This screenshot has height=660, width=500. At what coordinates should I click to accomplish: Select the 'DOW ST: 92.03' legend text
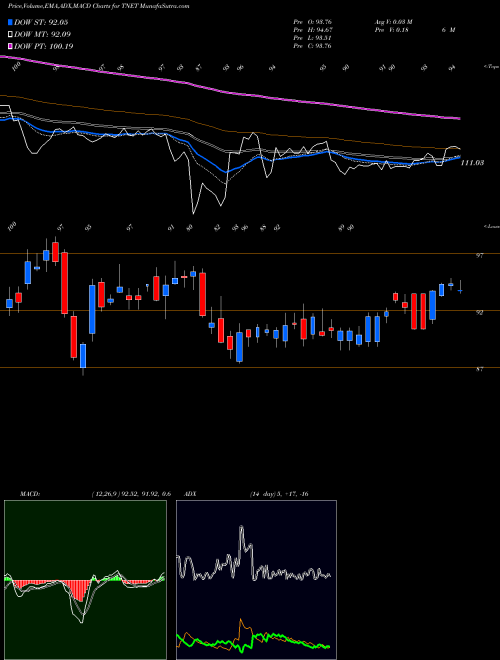pyautogui.click(x=41, y=22)
